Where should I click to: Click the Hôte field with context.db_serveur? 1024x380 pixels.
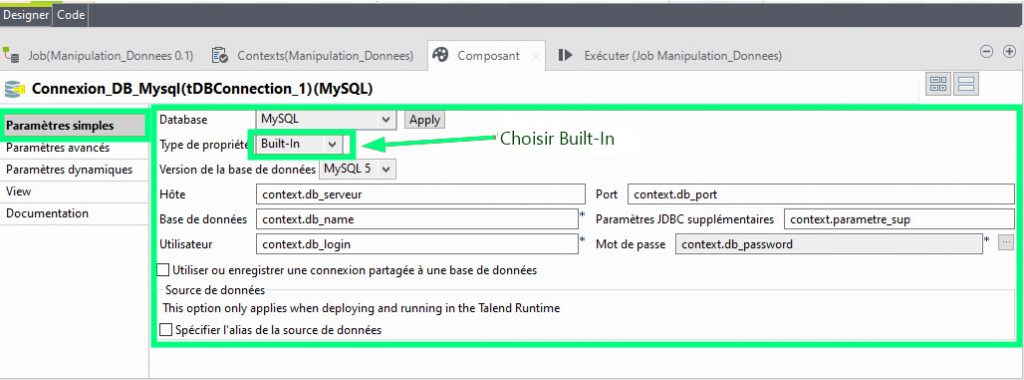[421, 195]
